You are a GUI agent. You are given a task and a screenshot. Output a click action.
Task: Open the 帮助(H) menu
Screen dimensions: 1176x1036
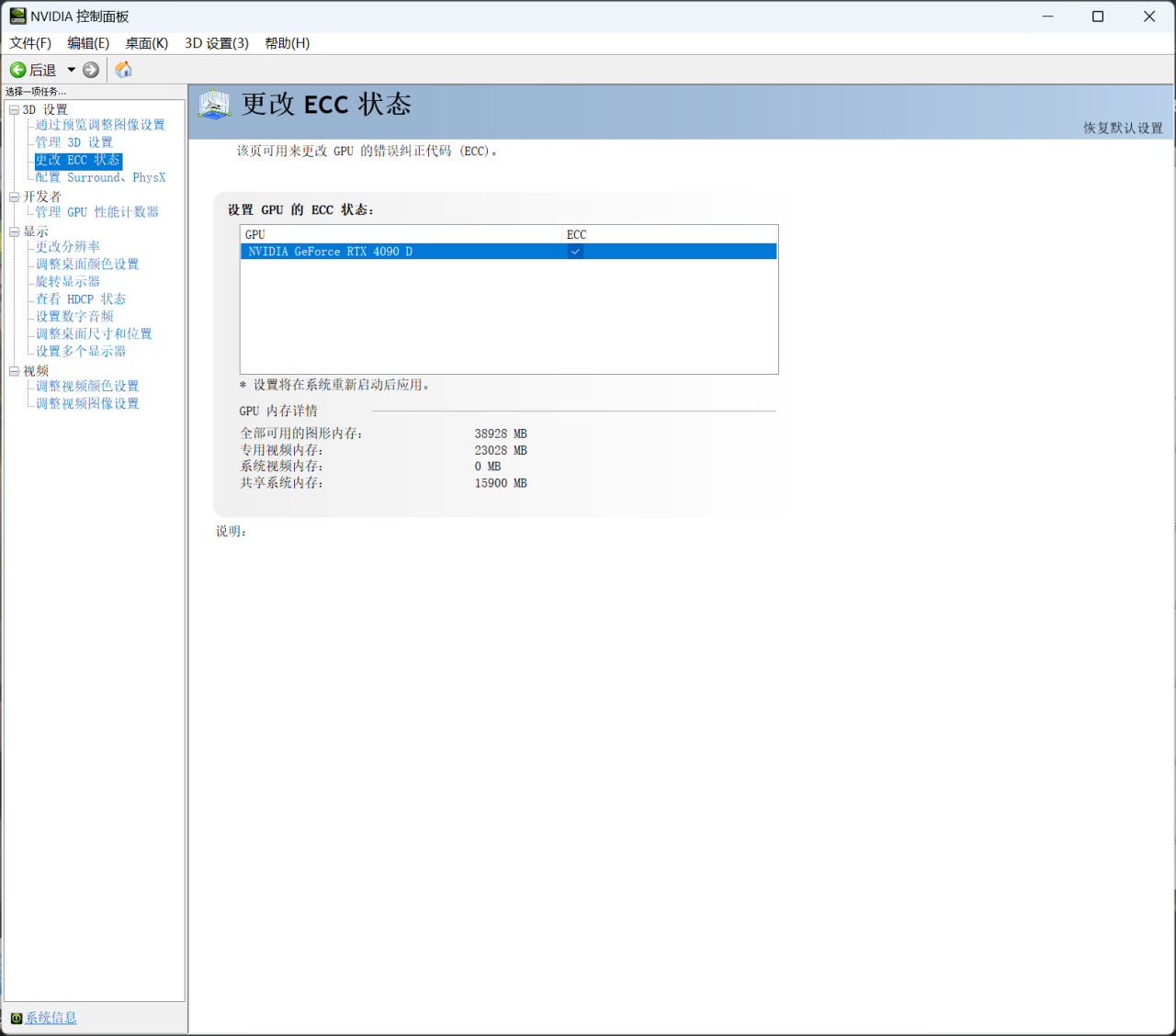click(288, 43)
